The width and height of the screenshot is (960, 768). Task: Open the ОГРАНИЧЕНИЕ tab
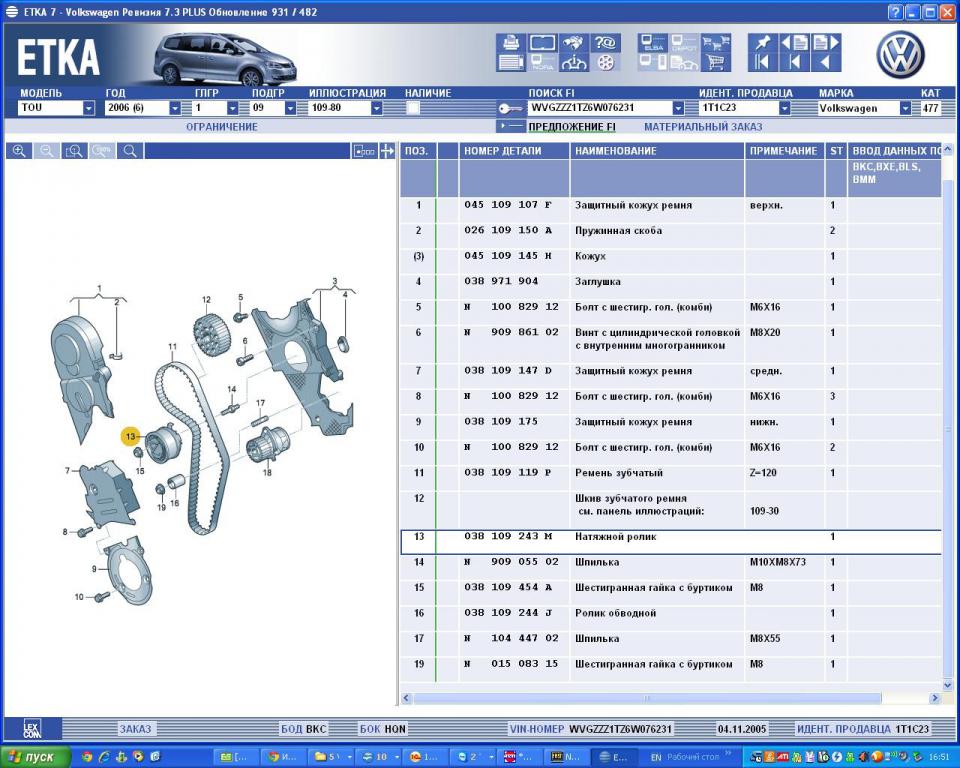(x=222, y=127)
